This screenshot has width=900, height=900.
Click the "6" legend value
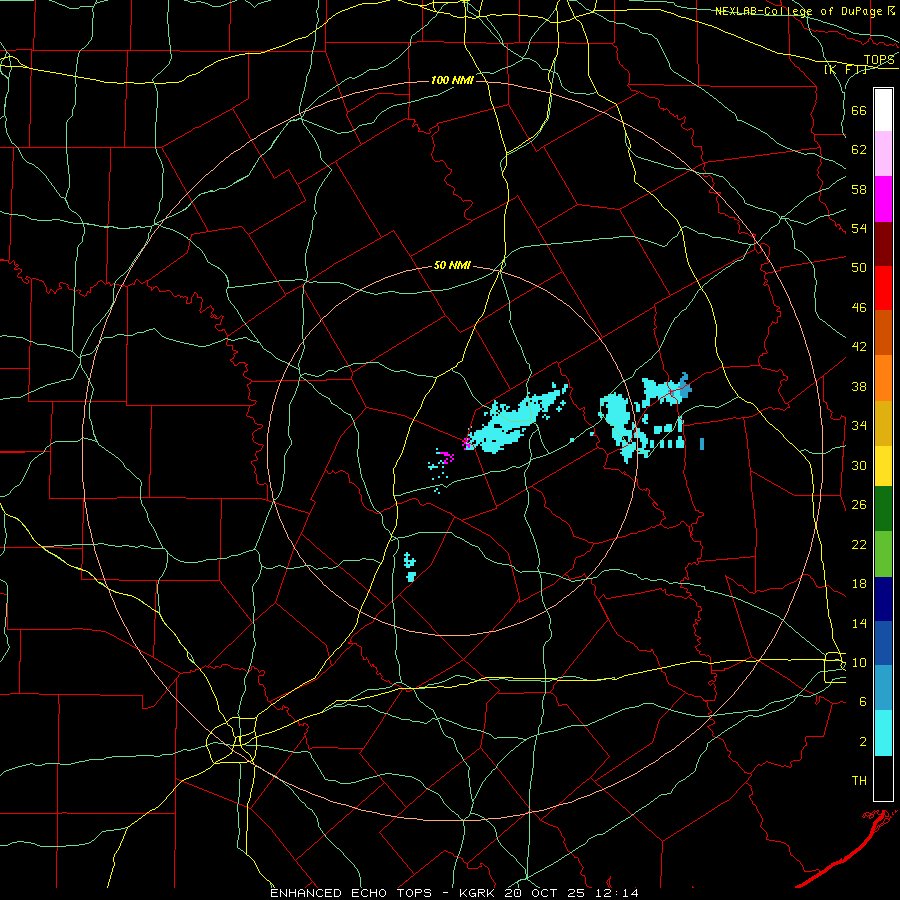(x=863, y=702)
